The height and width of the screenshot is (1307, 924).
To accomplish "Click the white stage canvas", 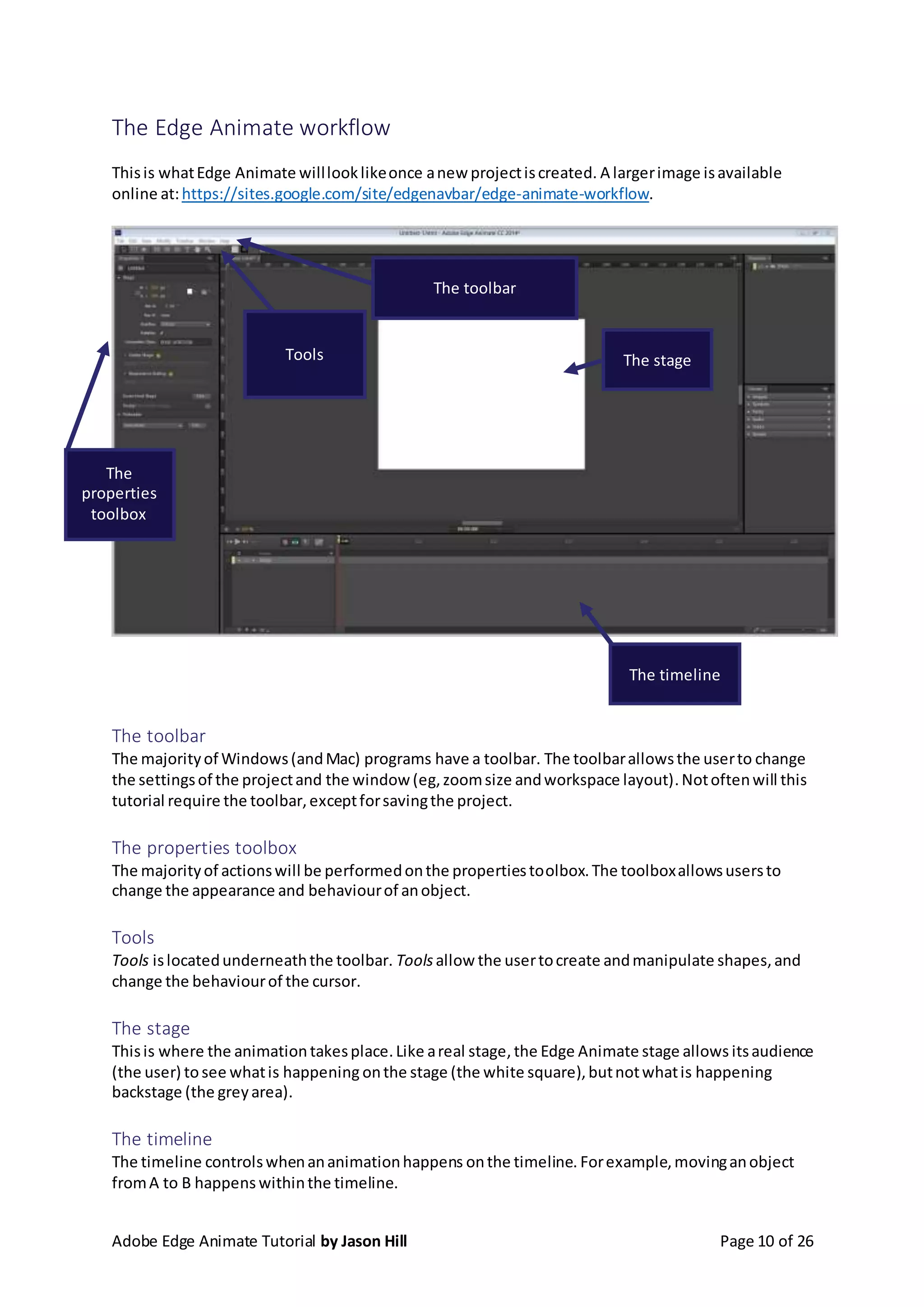I will click(x=481, y=394).
